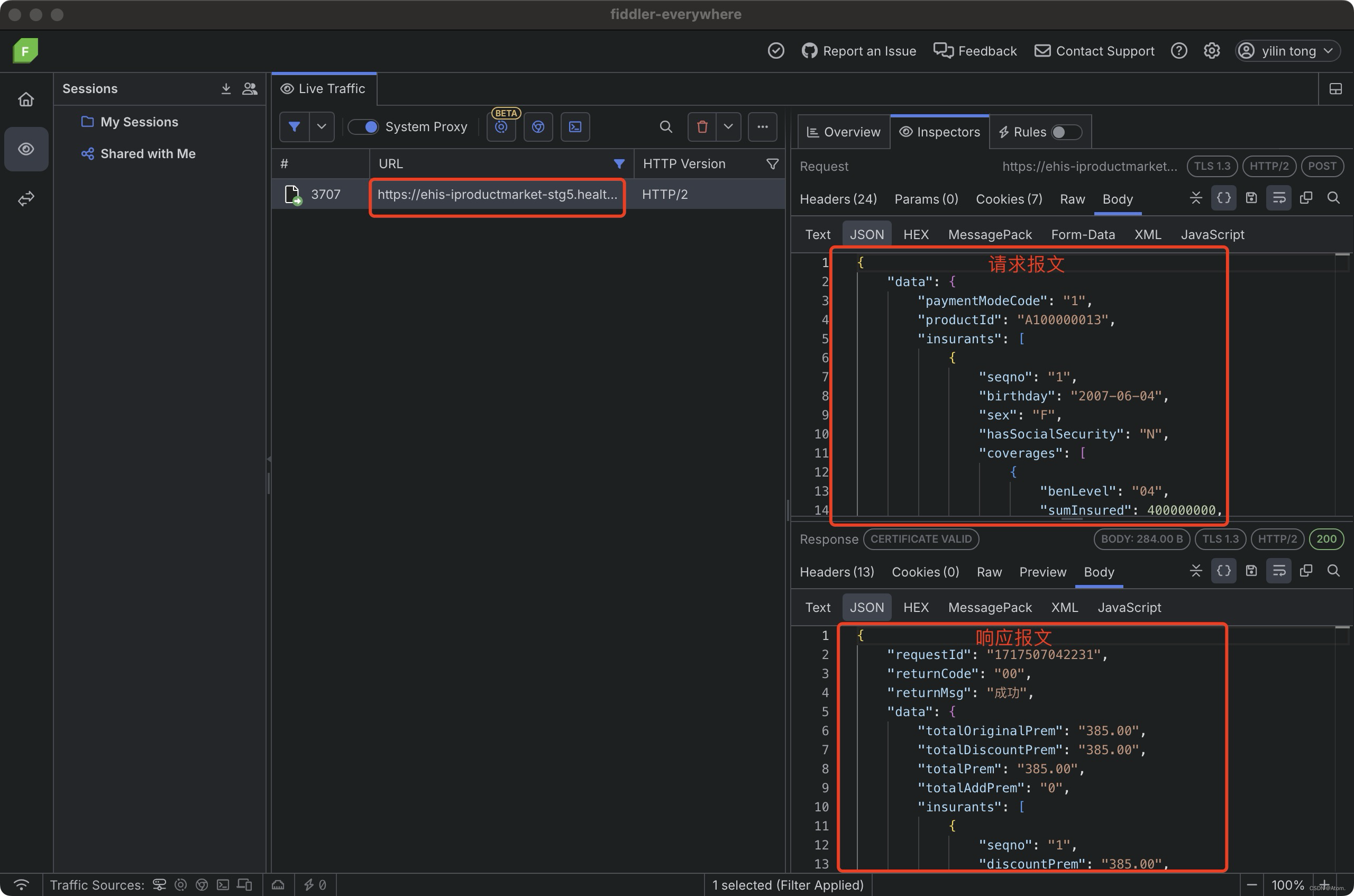1354x896 pixels.
Task: Open search in Live Traffic toolbar
Action: pos(665,126)
